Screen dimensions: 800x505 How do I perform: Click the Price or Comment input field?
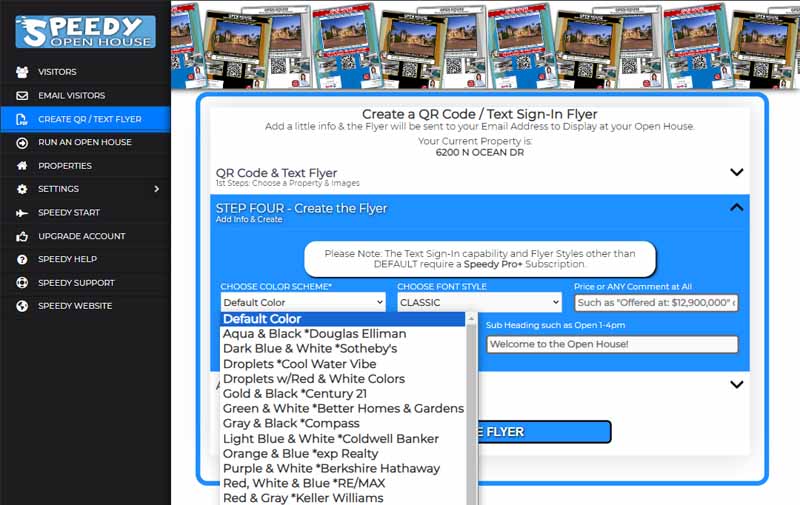(x=656, y=302)
